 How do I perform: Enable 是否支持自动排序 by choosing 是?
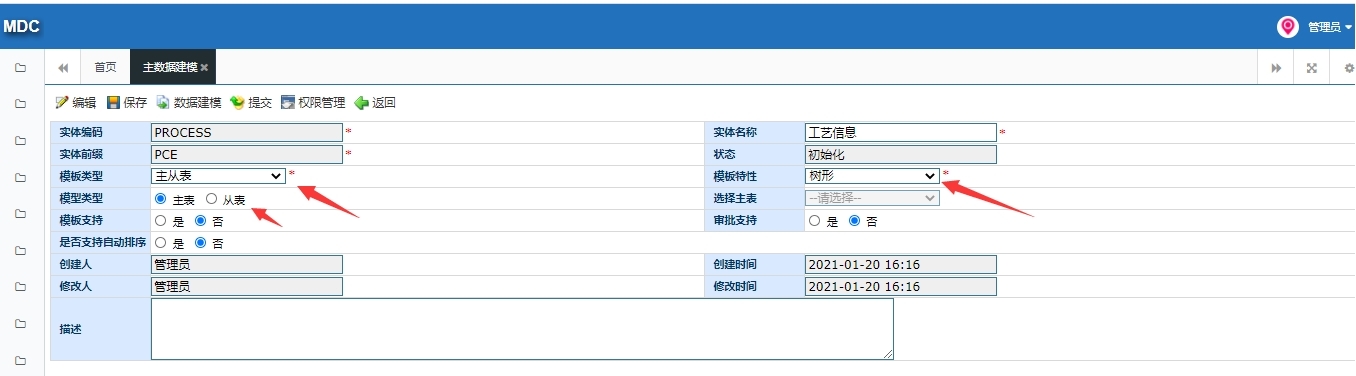pyautogui.click(x=161, y=242)
